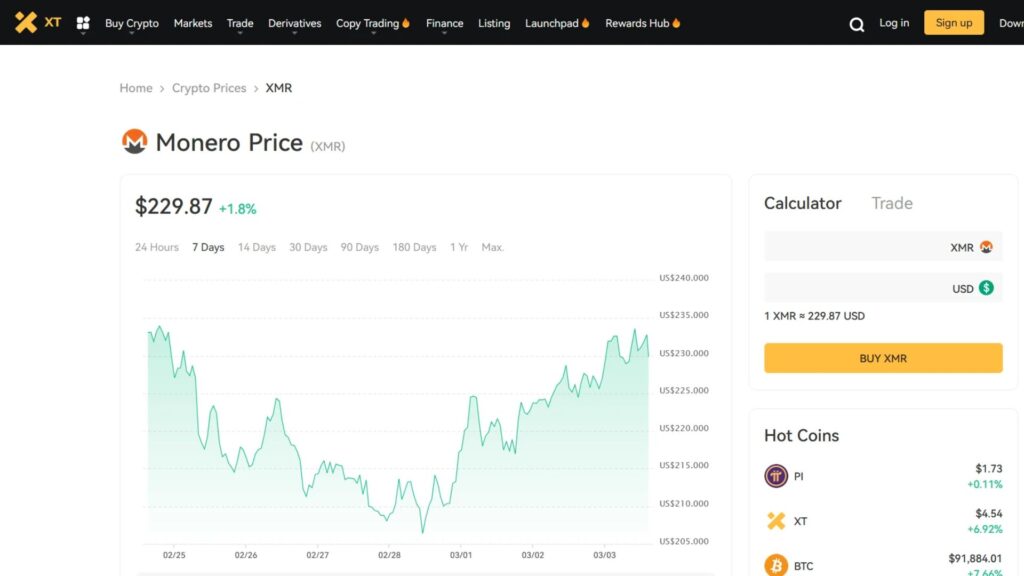Expand the Derivatives dropdown menu

pyautogui.click(x=295, y=24)
